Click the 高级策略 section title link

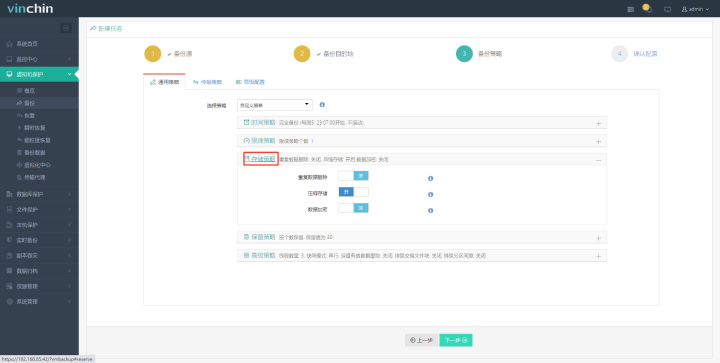pyautogui.click(x=263, y=255)
